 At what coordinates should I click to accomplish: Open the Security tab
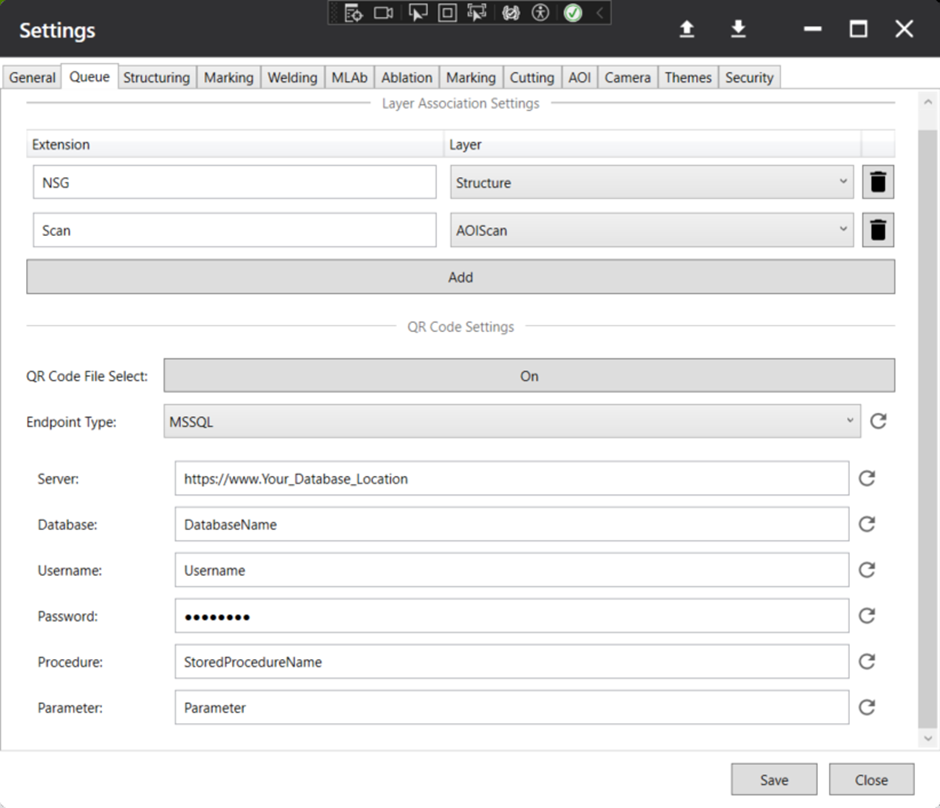(x=749, y=77)
